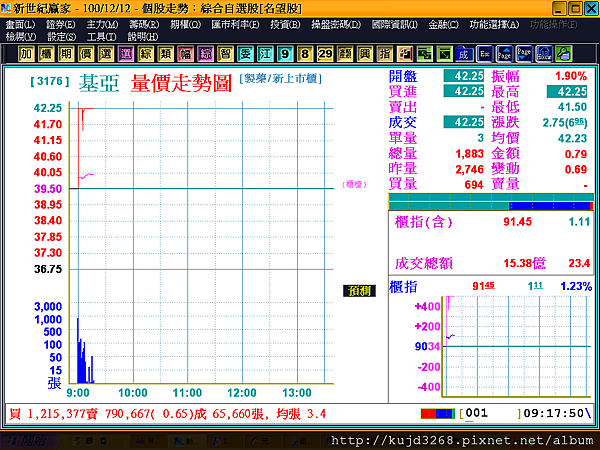This screenshot has width=600, height=450.
Task: Click the yellow 選 toolbar icon
Action: click(x=106, y=54)
